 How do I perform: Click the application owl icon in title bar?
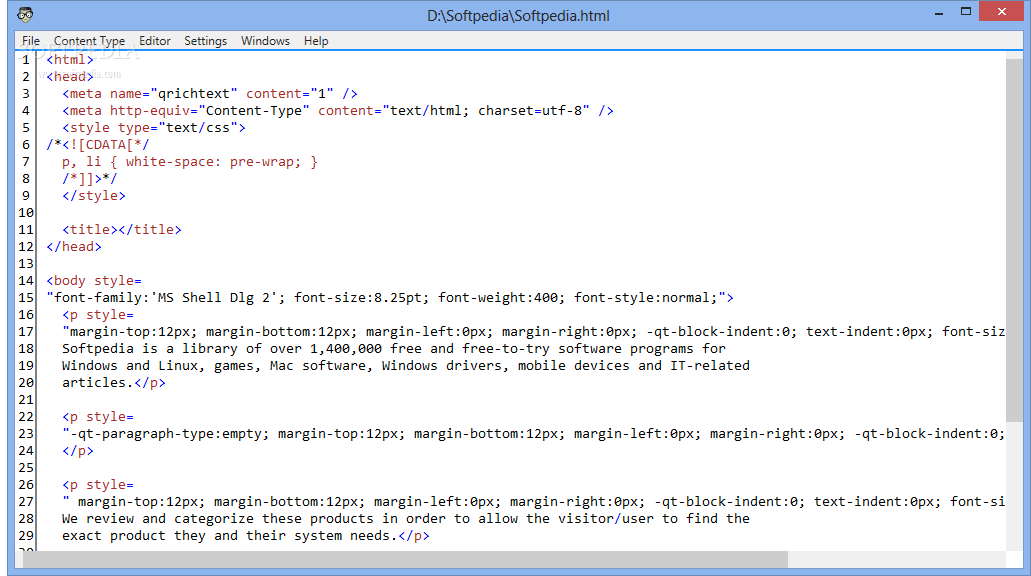point(25,14)
